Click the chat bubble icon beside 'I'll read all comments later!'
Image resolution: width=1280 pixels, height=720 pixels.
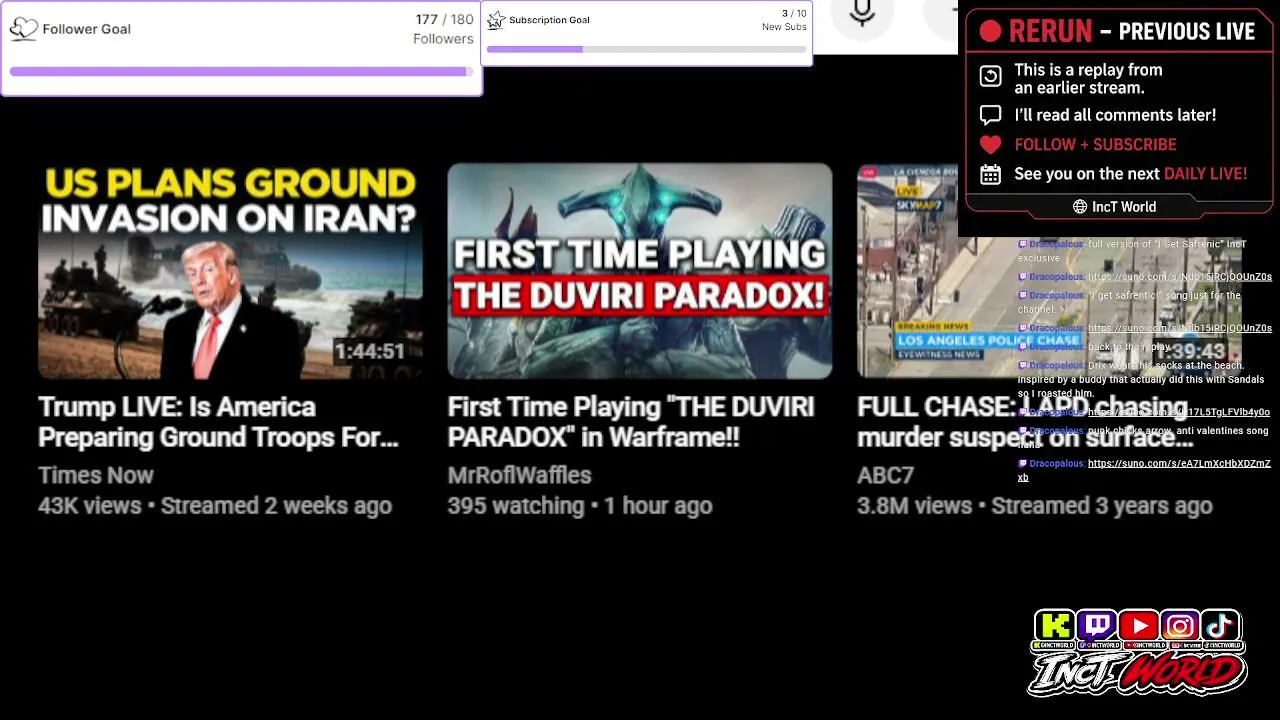click(x=990, y=115)
